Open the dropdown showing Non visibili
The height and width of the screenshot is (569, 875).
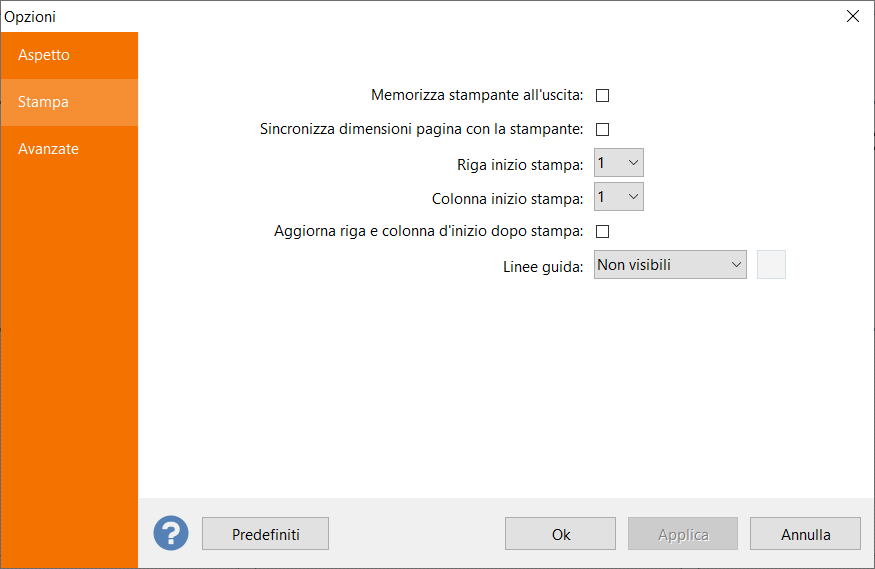tap(670, 265)
